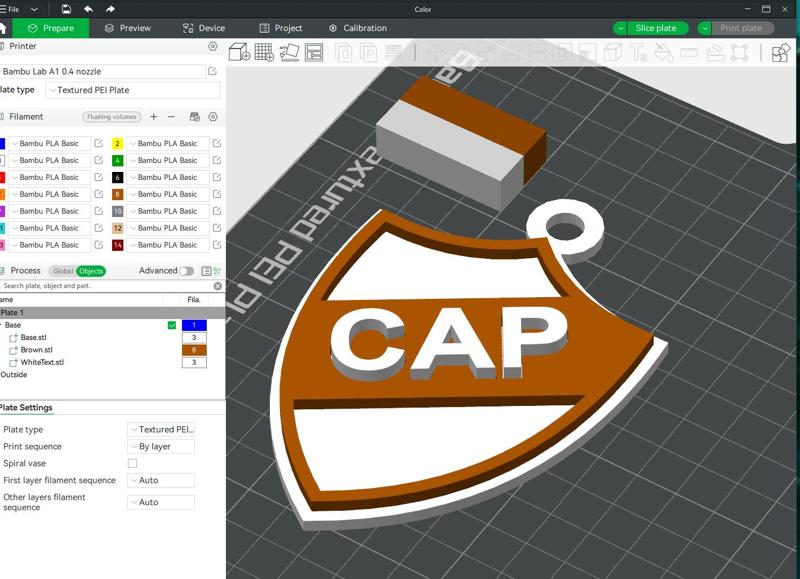
Task: Select the Text shape tool icon
Action: pyautogui.click(x=639, y=52)
